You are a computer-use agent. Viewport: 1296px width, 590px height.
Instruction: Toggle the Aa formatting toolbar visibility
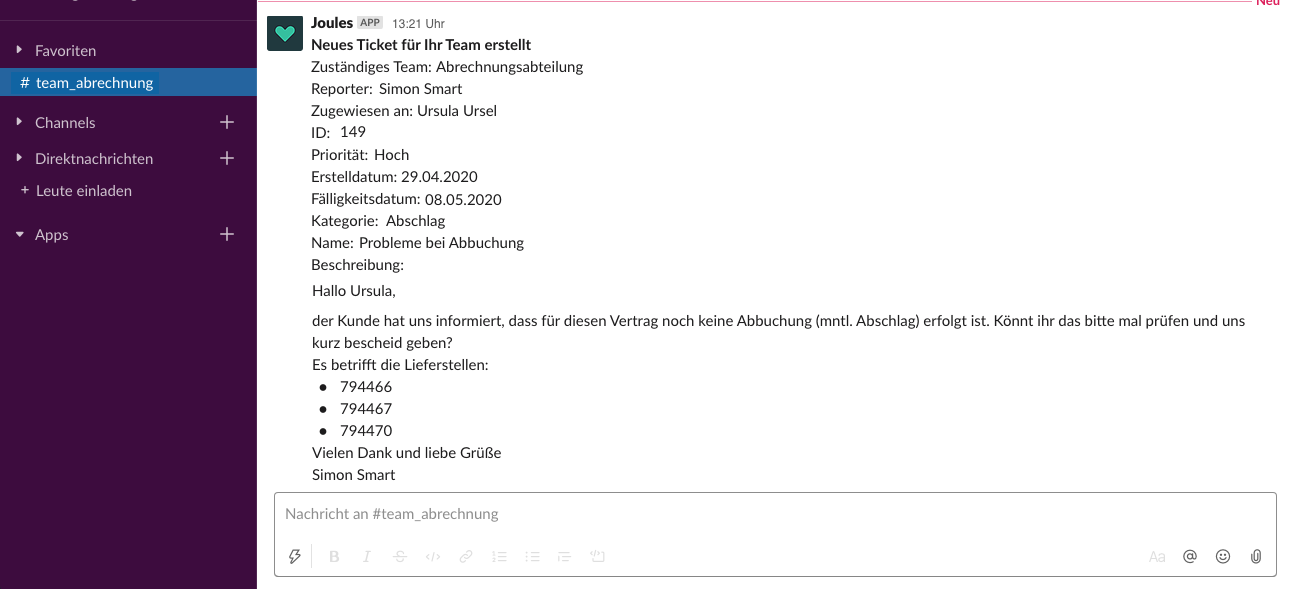1157,557
